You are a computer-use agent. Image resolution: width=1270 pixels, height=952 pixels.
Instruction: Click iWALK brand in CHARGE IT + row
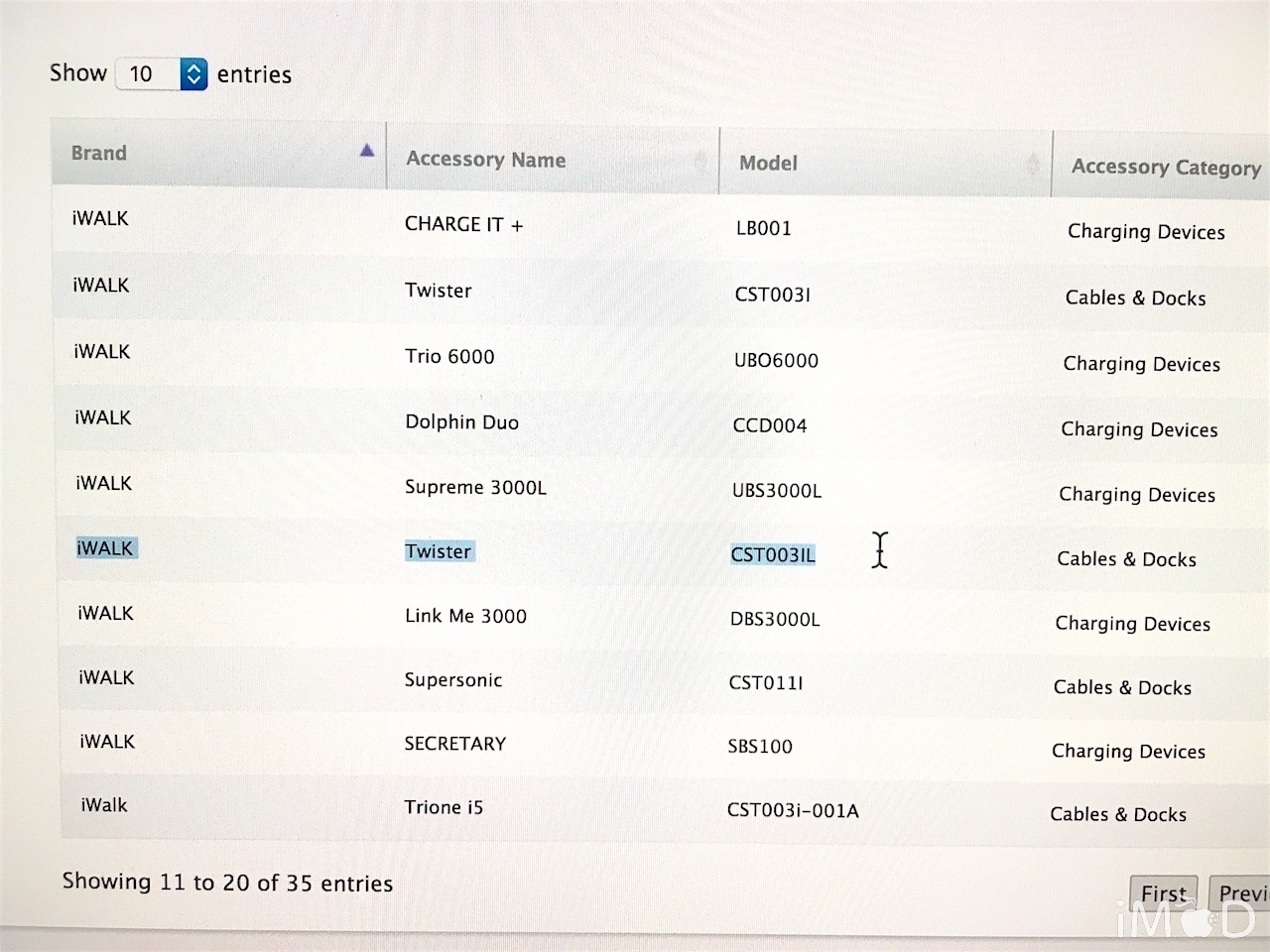pos(100,218)
